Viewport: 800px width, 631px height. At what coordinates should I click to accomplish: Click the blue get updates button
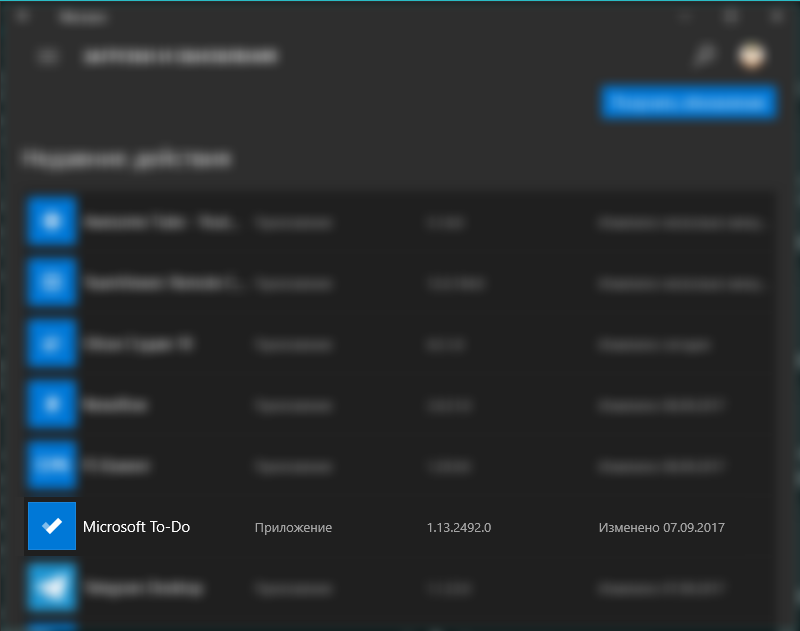pos(688,102)
